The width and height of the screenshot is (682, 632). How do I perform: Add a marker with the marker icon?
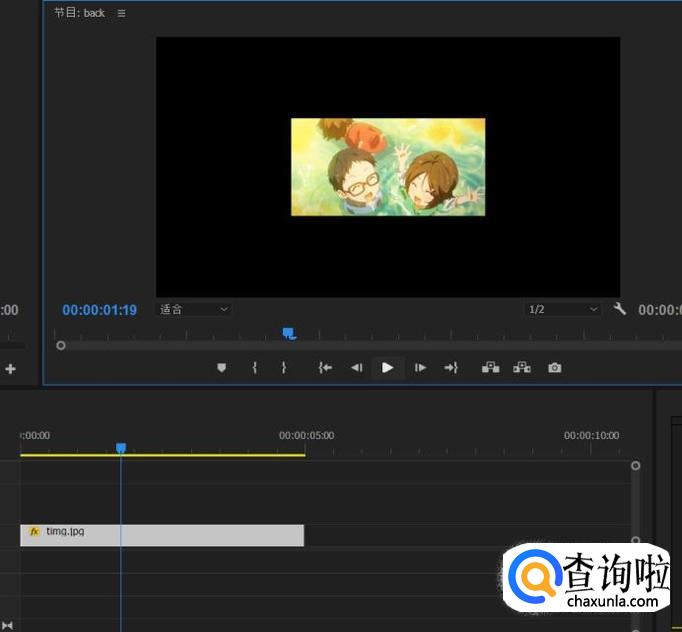click(x=222, y=368)
